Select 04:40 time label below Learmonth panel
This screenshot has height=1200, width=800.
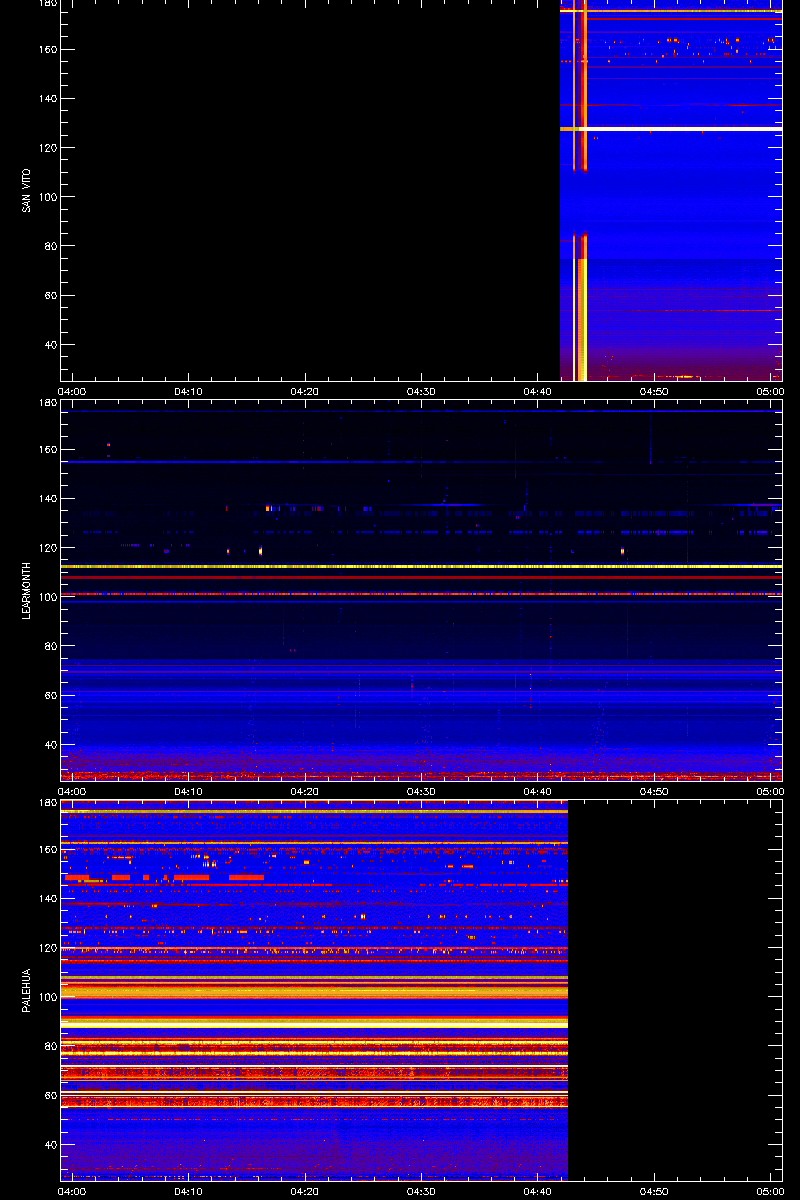537,792
